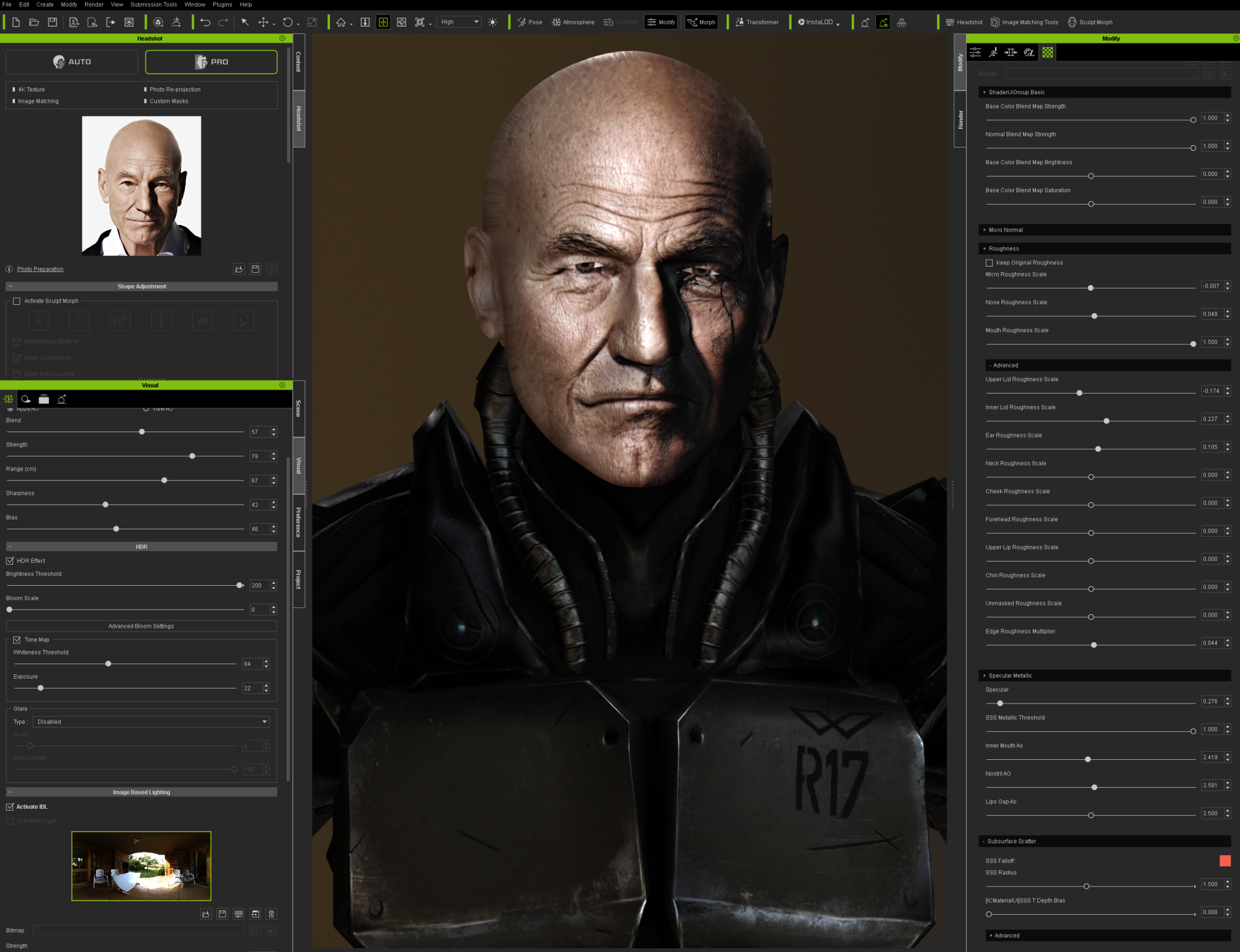The width and height of the screenshot is (1240, 952).
Task: Click the Open Project folder icon
Action: [x=34, y=22]
